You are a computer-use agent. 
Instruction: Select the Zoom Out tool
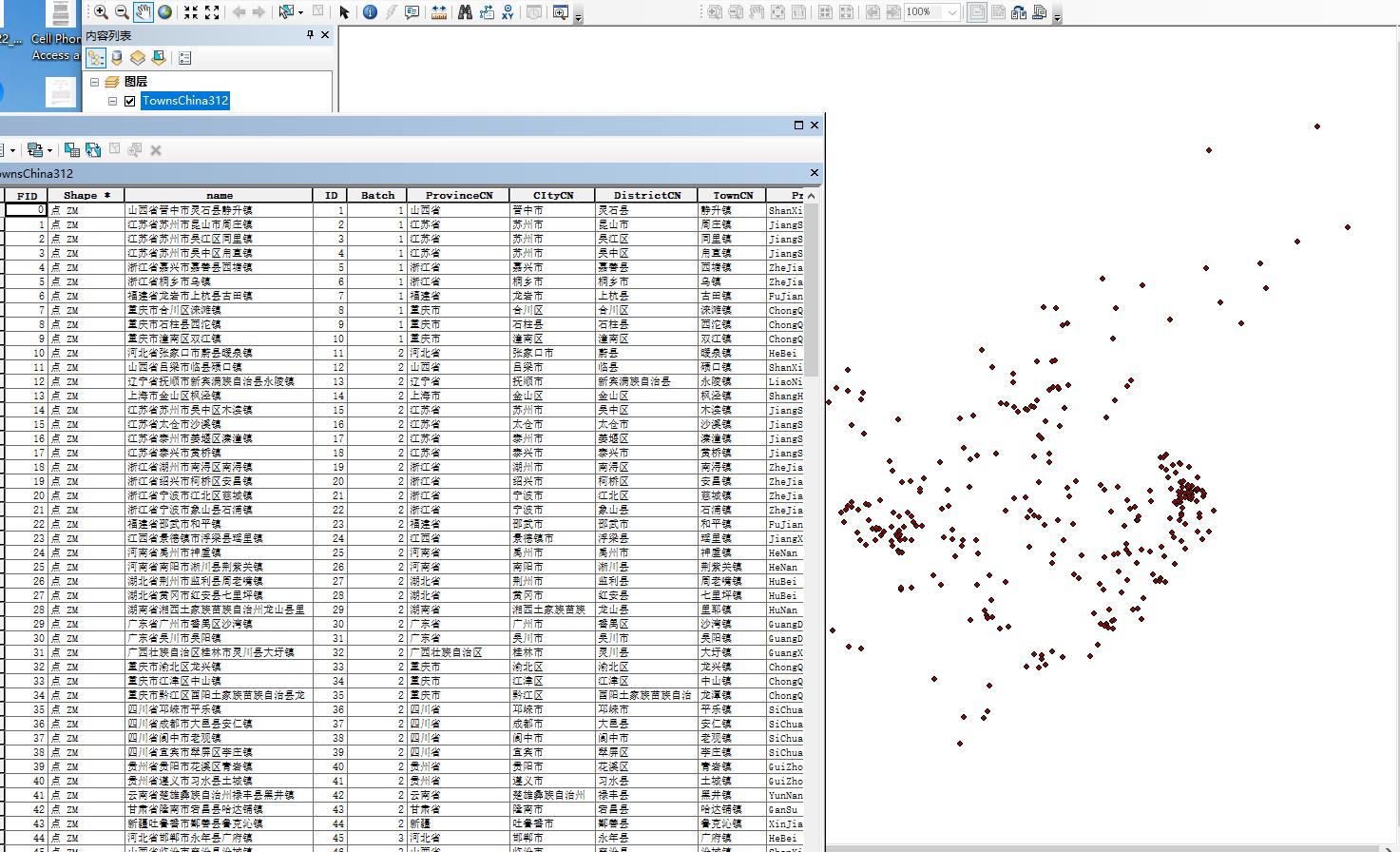(122, 12)
